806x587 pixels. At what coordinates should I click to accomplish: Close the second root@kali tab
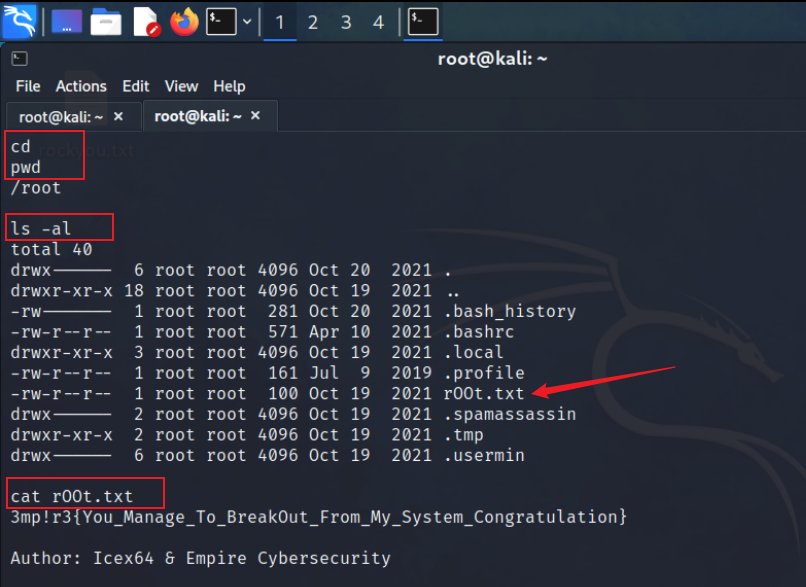pos(255,117)
